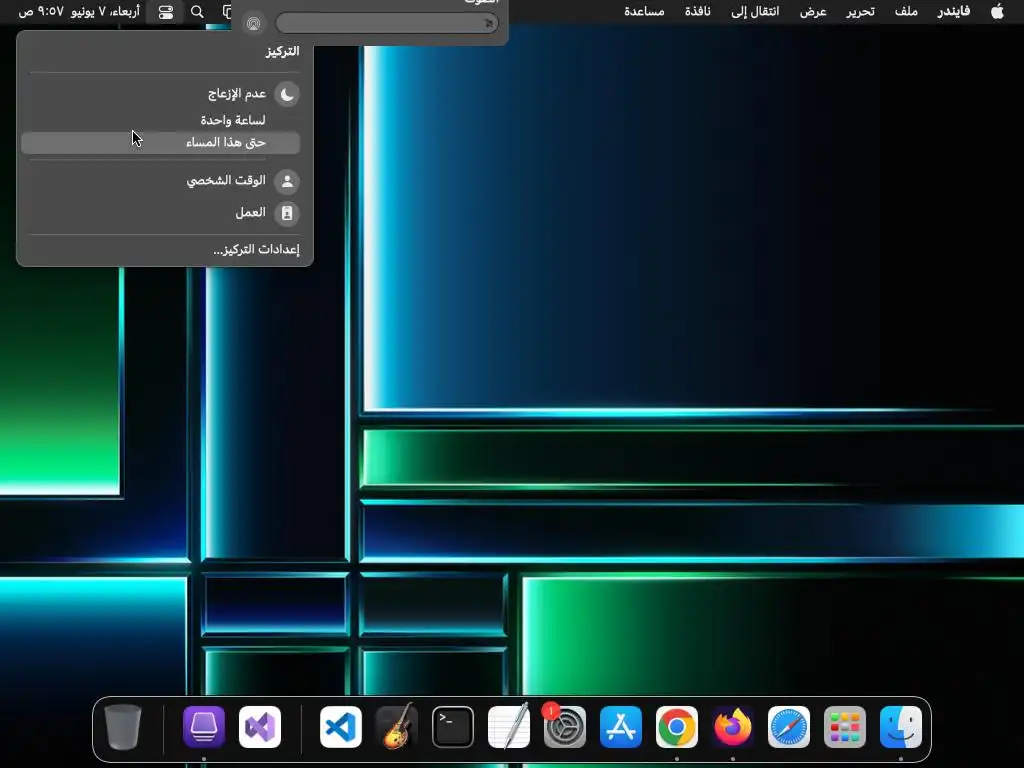The image size is (1024, 768).
Task: Toggle Do Not Disturb moon icon
Action: coord(287,95)
